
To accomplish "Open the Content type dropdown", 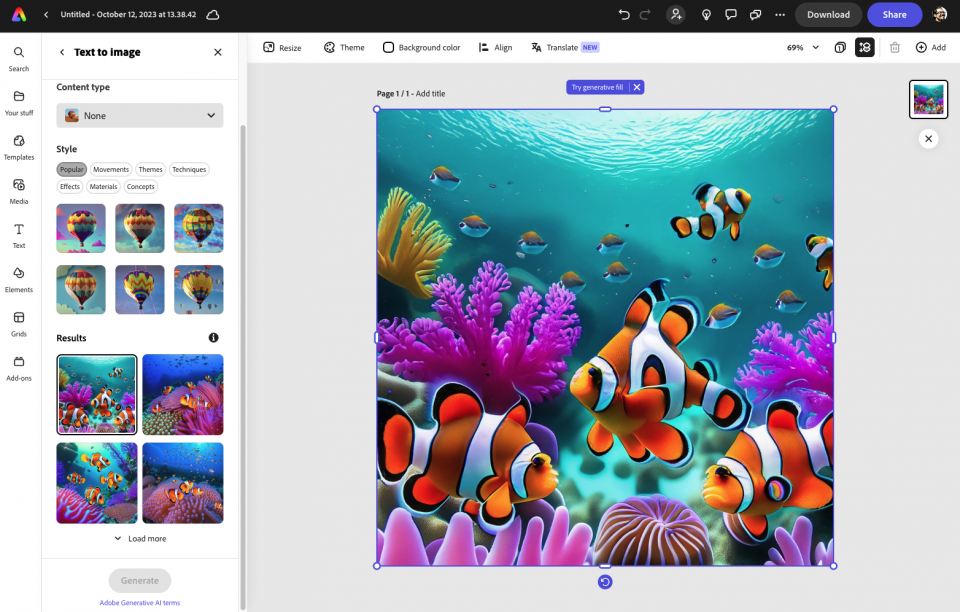I will (x=139, y=115).
